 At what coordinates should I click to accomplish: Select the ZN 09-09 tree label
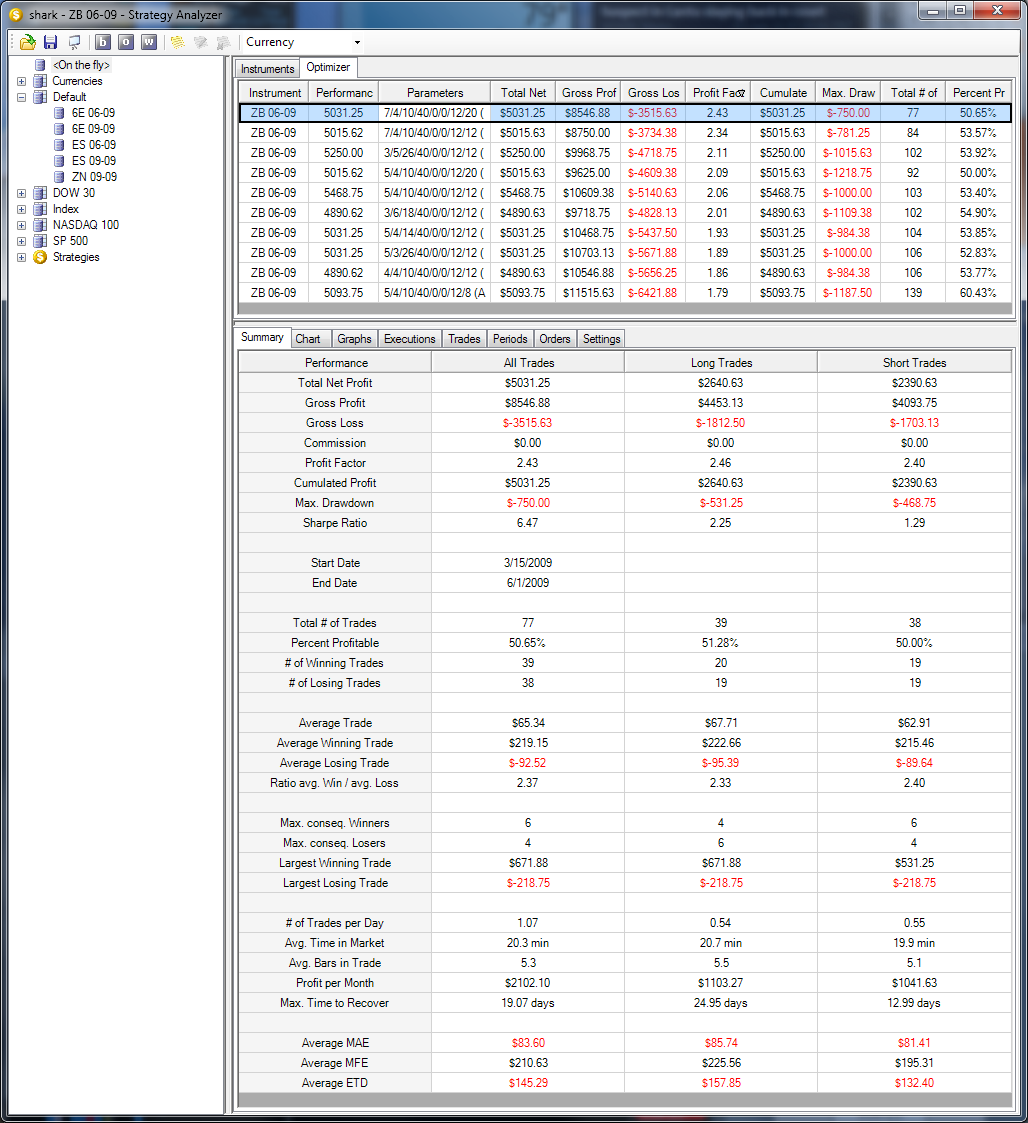click(x=94, y=177)
